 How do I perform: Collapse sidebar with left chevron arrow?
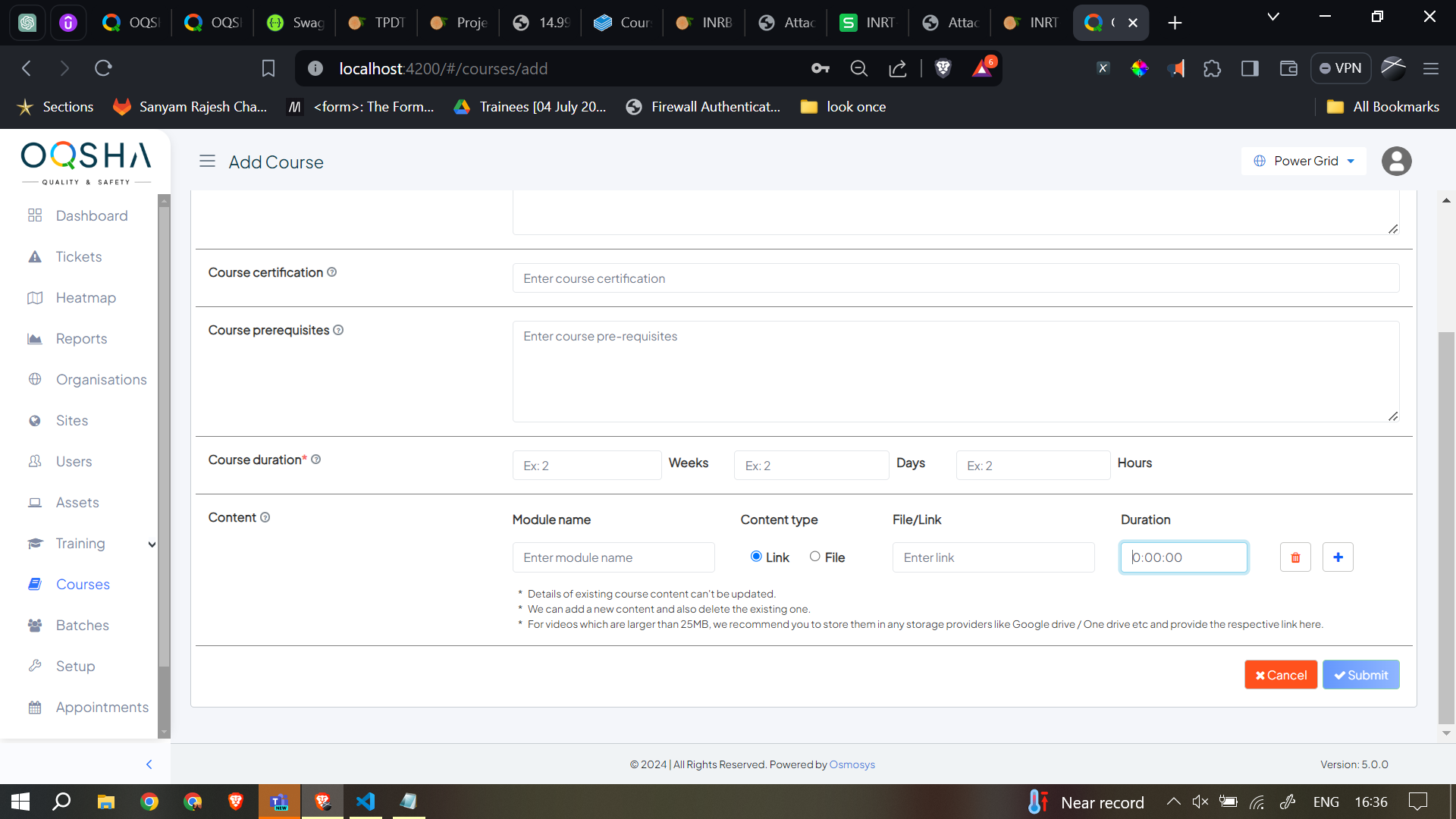click(x=149, y=764)
